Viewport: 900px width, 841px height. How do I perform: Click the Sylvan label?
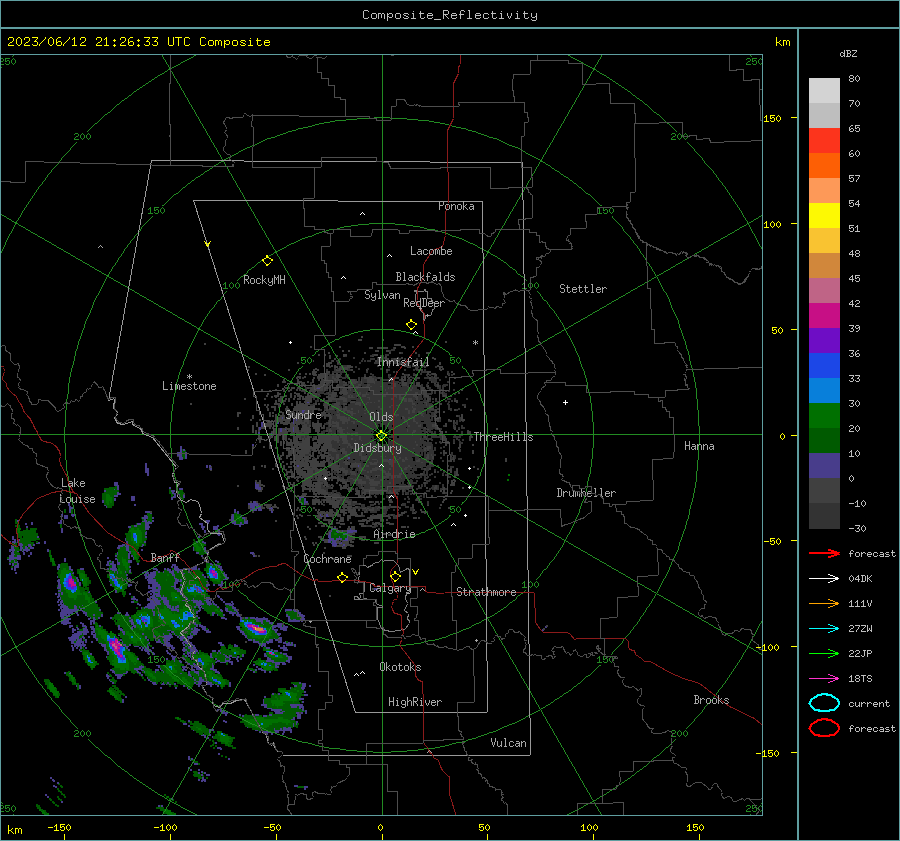pos(382,295)
